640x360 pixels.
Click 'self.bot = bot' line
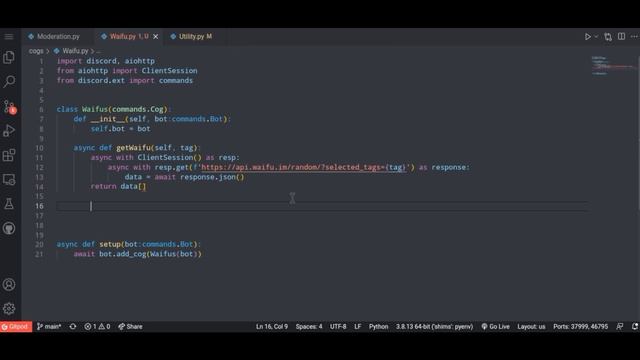point(120,129)
